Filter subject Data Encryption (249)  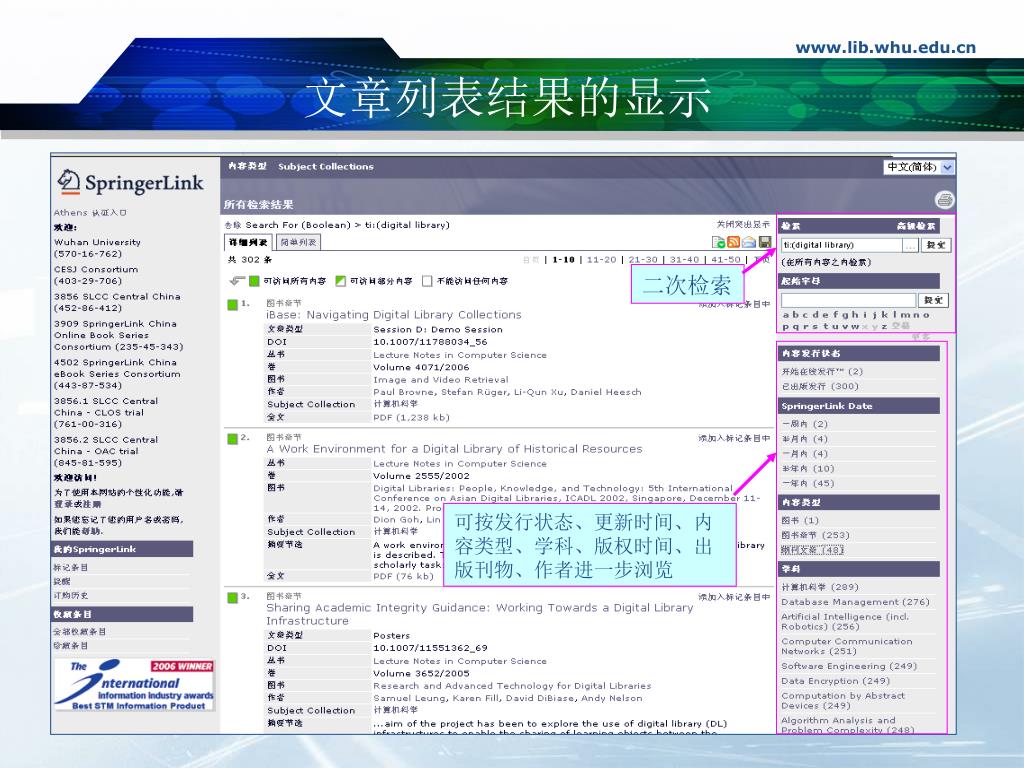[x=835, y=680]
